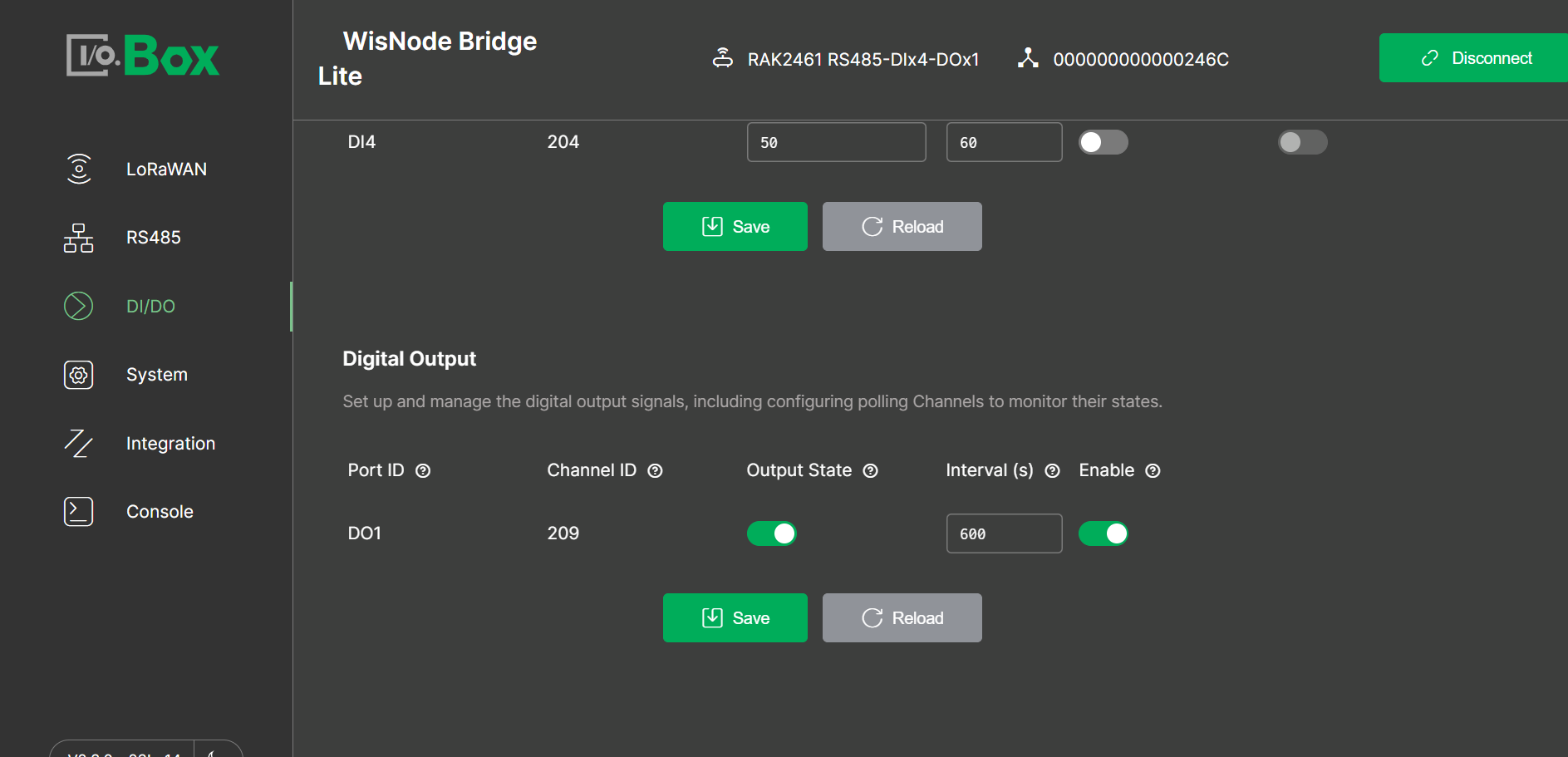The height and width of the screenshot is (757, 1568).
Task: Click help icon next to Interval (s)
Action: (1052, 471)
